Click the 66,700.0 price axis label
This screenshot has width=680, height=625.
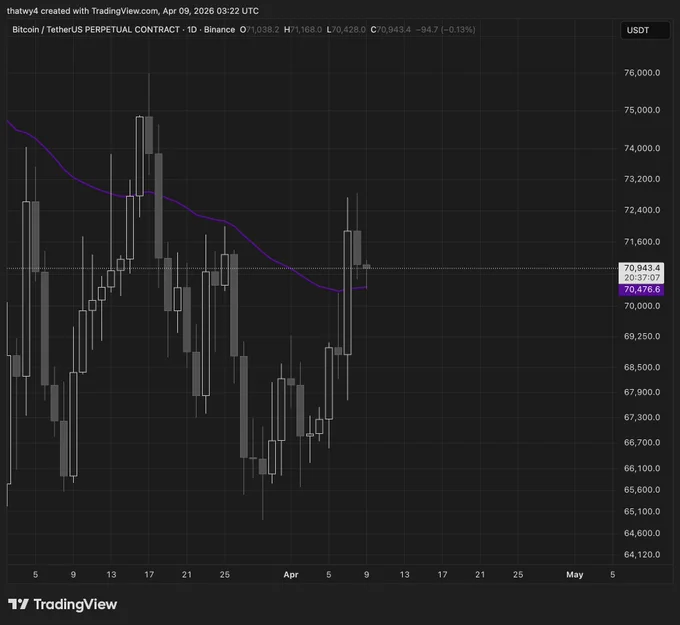pyautogui.click(x=642, y=442)
